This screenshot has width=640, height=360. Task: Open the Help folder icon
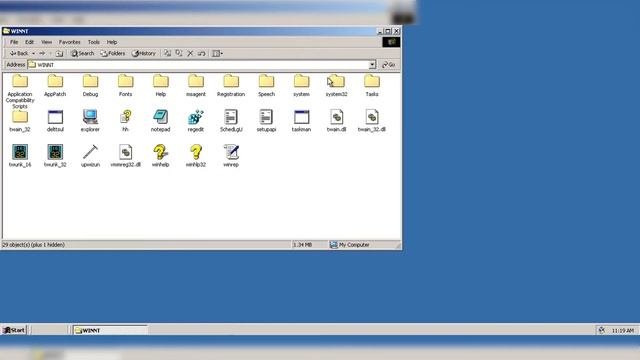(161, 81)
